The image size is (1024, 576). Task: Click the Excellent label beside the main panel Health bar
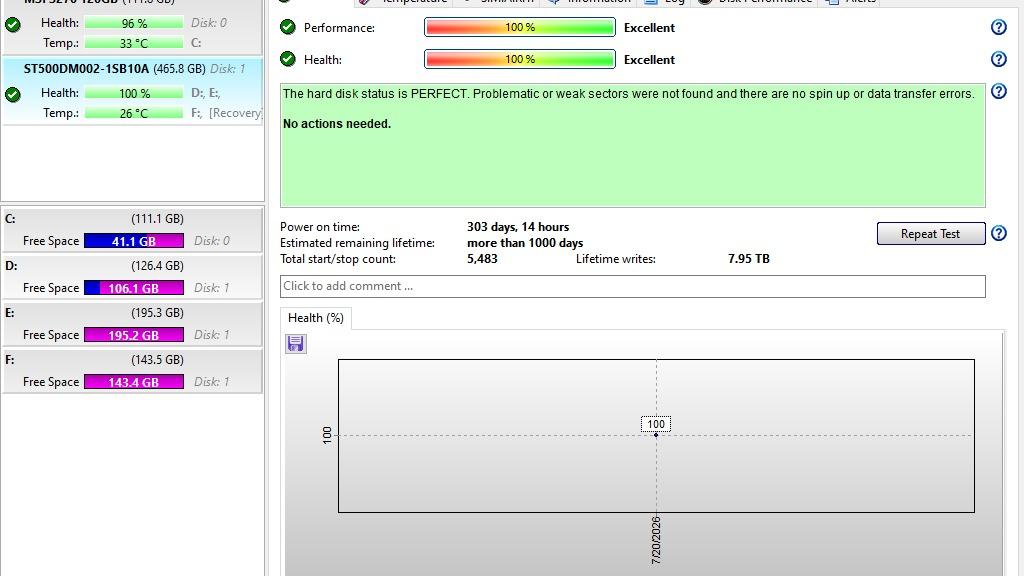tap(649, 59)
